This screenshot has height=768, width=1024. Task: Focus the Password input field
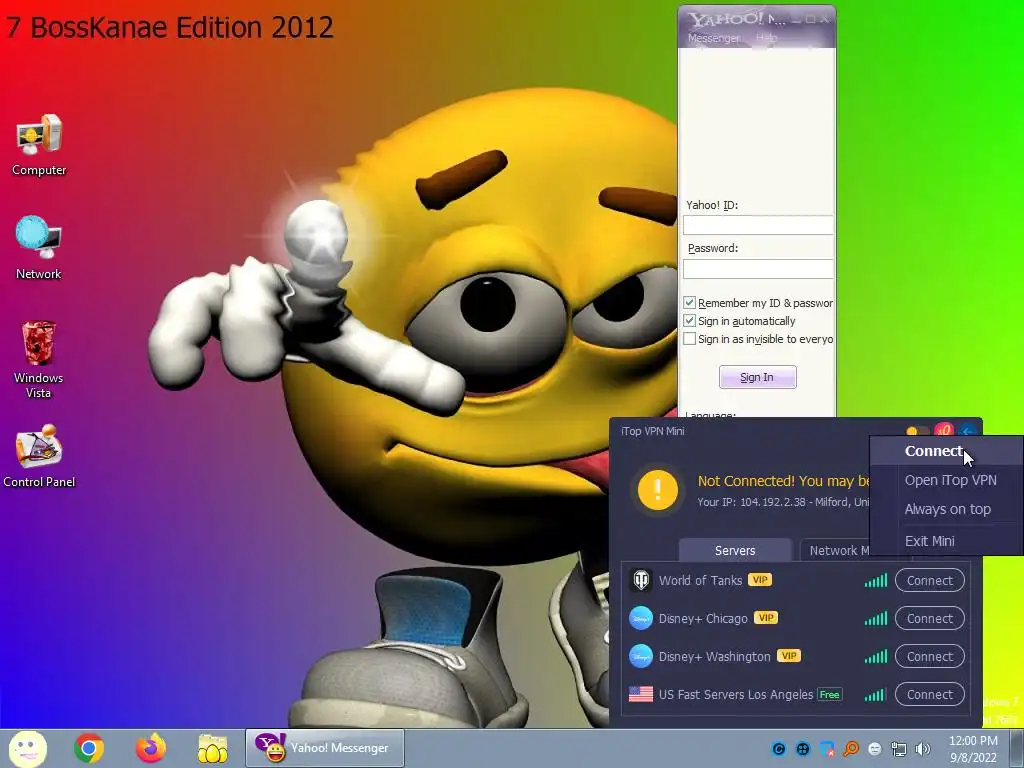pos(758,268)
